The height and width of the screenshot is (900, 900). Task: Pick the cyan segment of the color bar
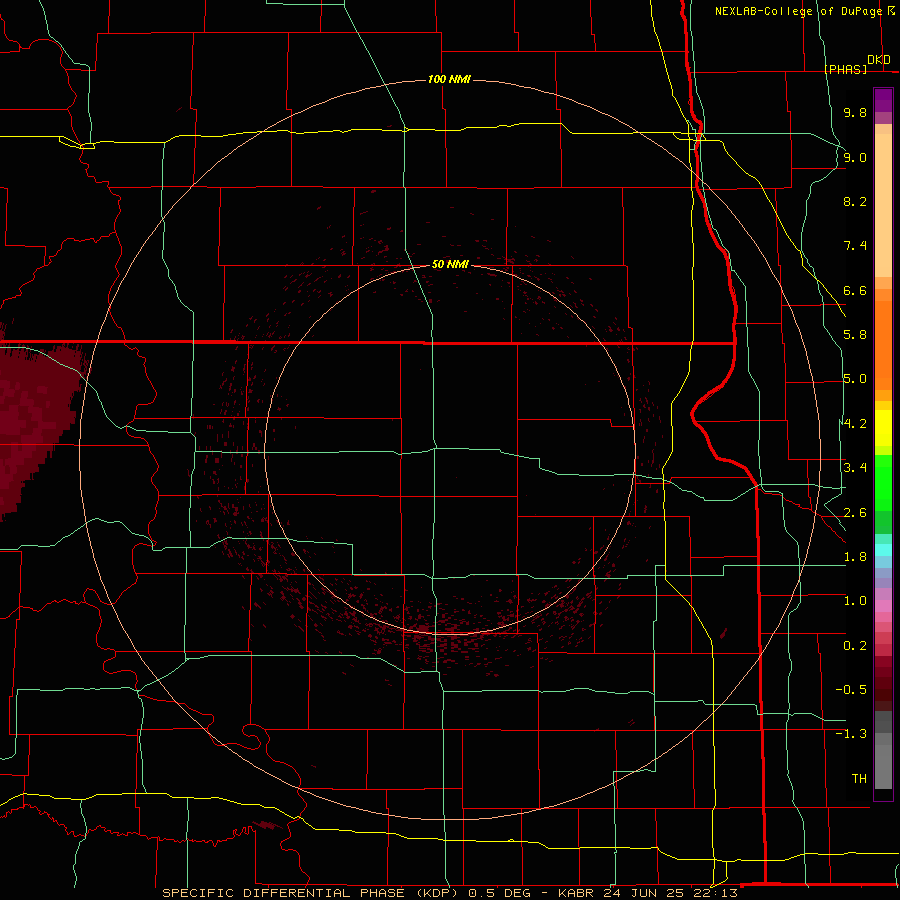[883, 550]
